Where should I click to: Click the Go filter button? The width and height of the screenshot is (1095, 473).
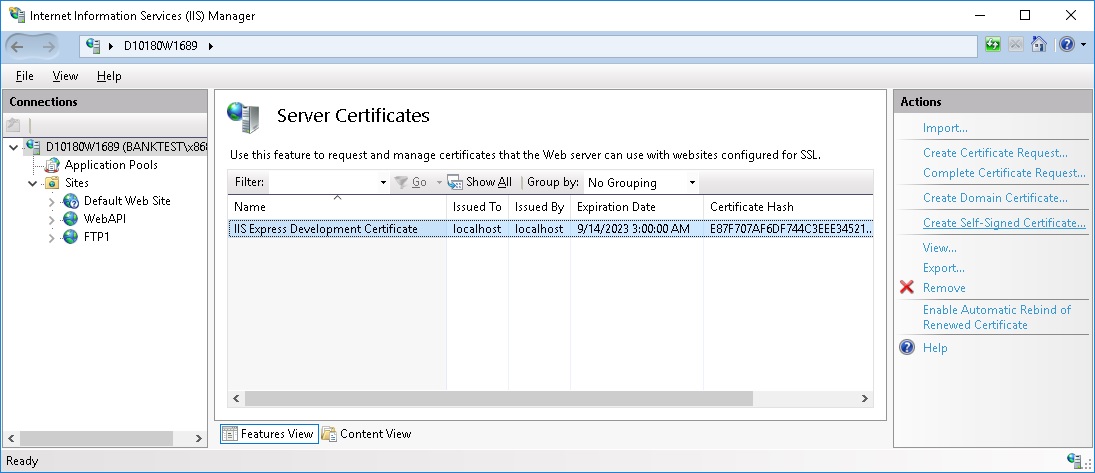coord(411,182)
